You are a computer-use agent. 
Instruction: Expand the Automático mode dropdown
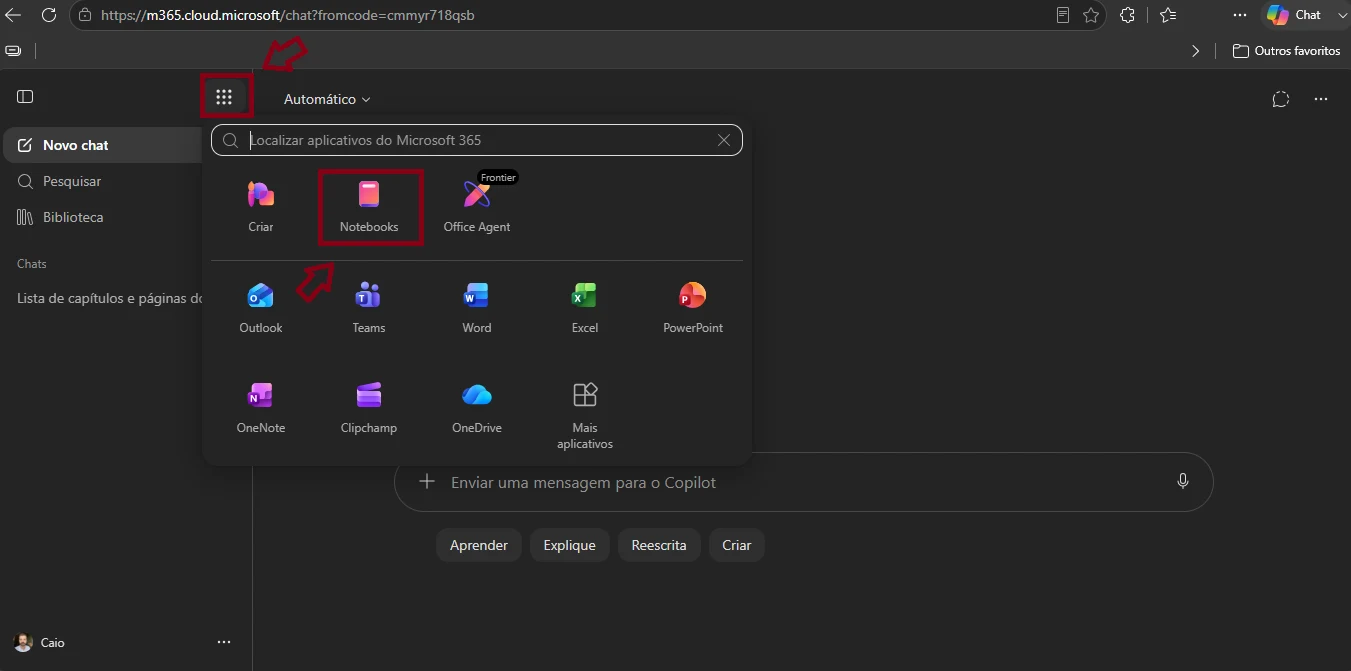pos(327,99)
